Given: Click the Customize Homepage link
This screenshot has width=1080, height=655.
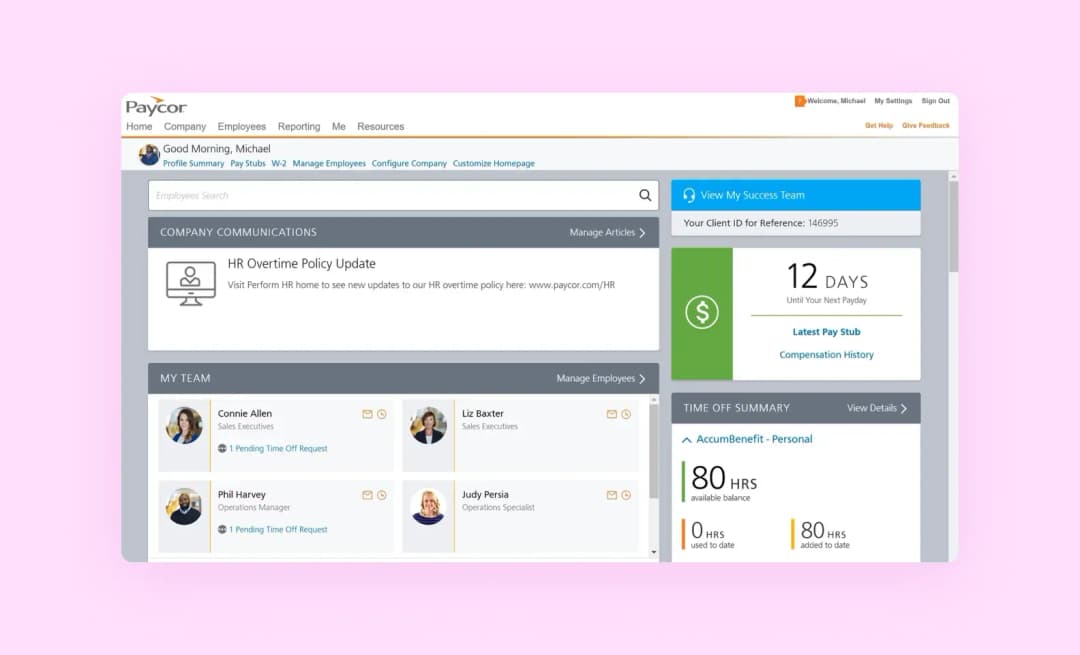Looking at the screenshot, I should (x=494, y=164).
